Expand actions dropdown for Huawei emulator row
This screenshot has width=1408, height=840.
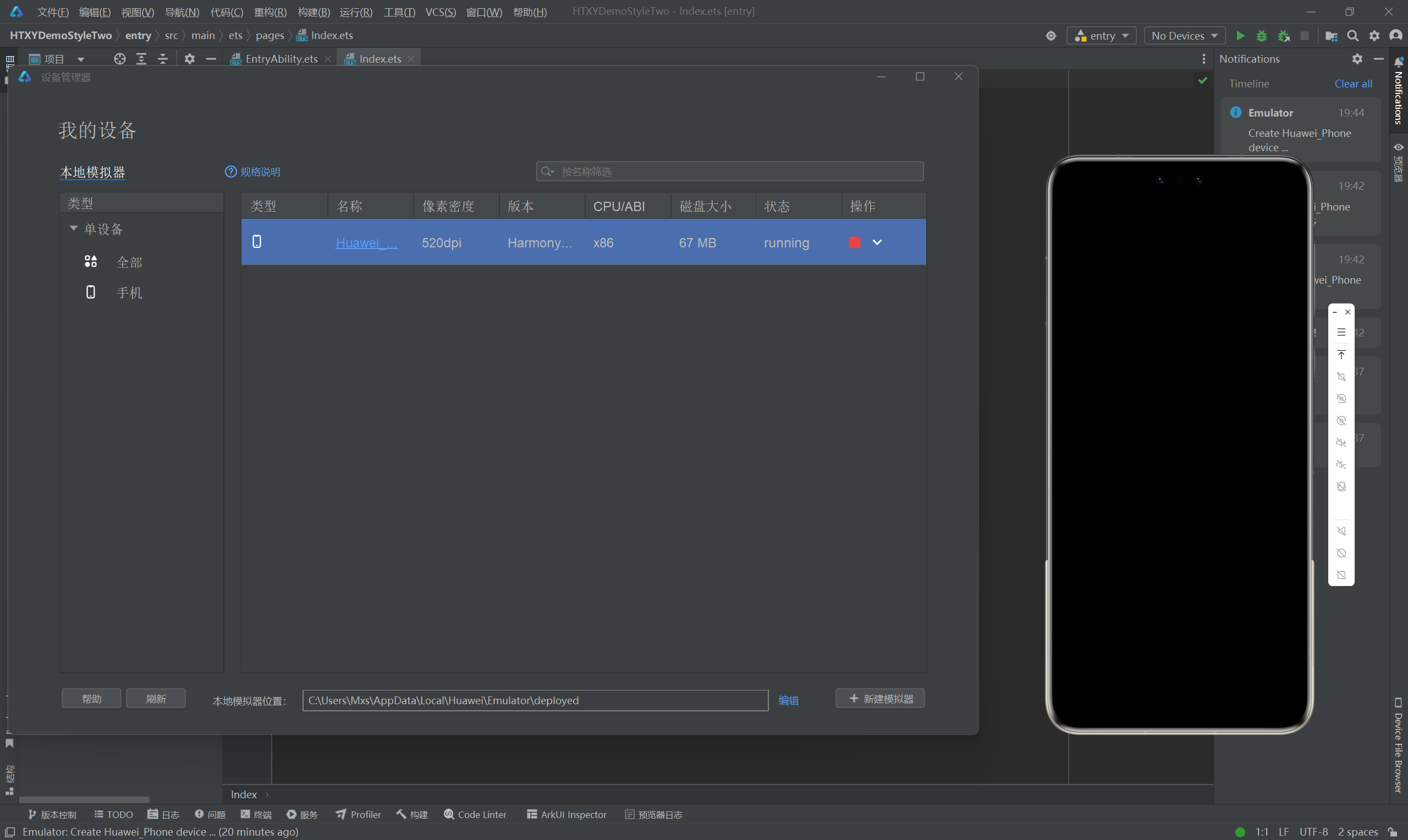point(877,242)
